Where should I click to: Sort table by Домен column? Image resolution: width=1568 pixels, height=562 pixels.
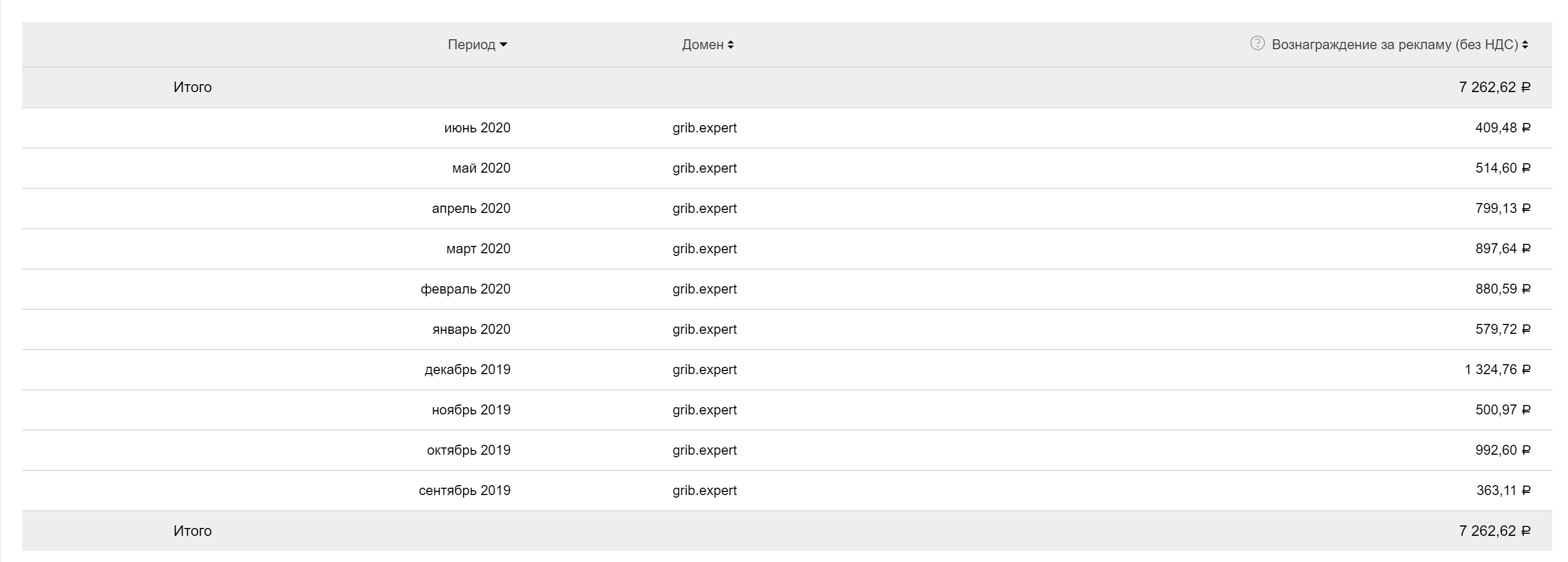click(707, 44)
